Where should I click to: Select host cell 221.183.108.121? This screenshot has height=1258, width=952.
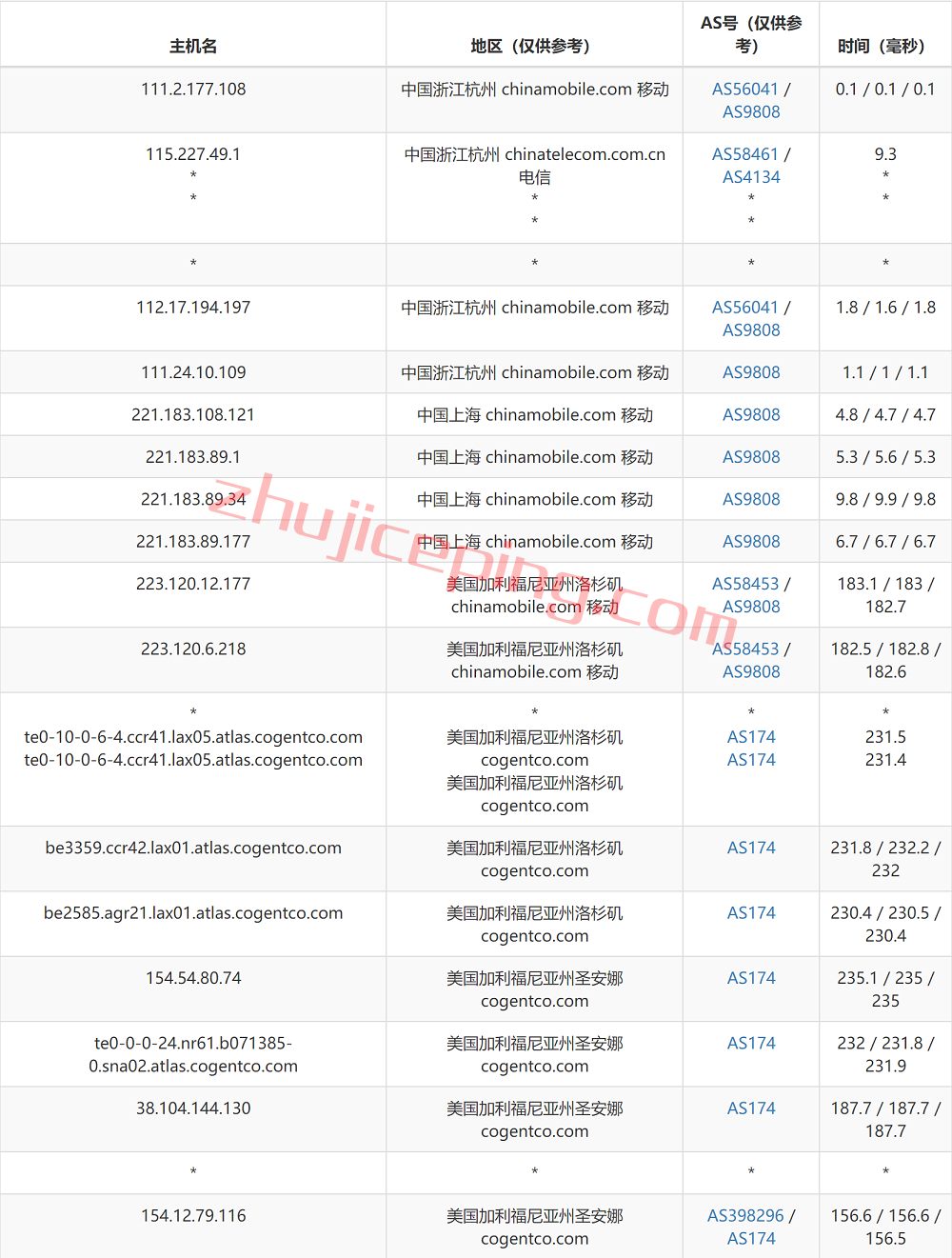pyautogui.click(x=193, y=414)
